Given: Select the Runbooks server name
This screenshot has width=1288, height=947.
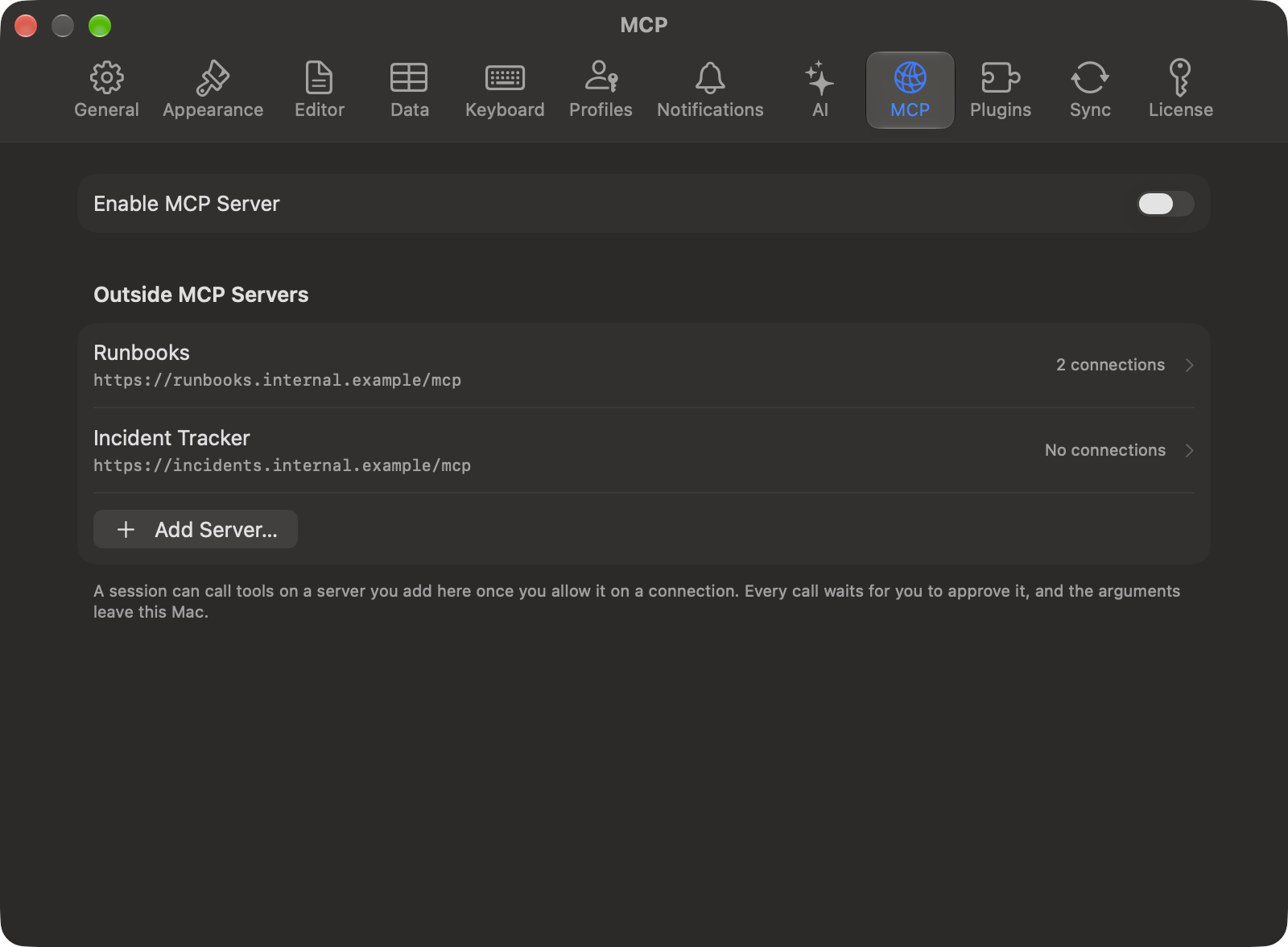Looking at the screenshot, I should click(x=142, y=353).
